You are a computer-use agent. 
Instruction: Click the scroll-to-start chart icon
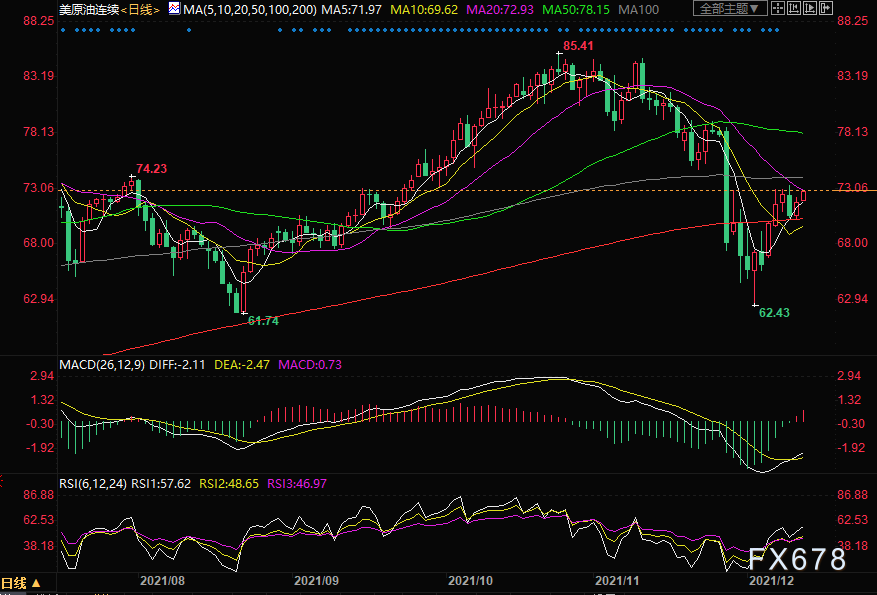coord(794,8)
